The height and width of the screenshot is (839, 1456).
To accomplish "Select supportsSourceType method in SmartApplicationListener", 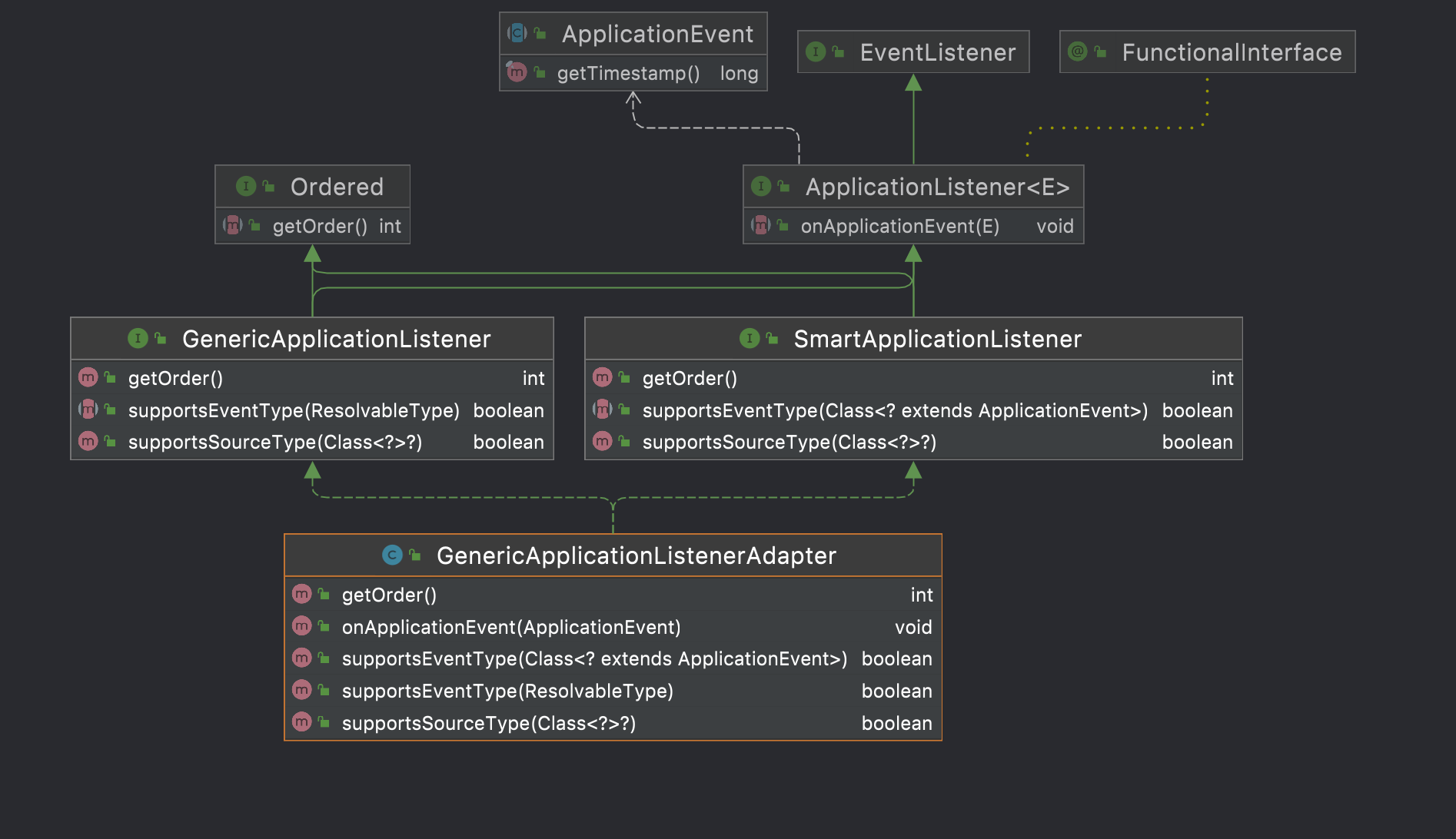I will (x=789, y=442).
